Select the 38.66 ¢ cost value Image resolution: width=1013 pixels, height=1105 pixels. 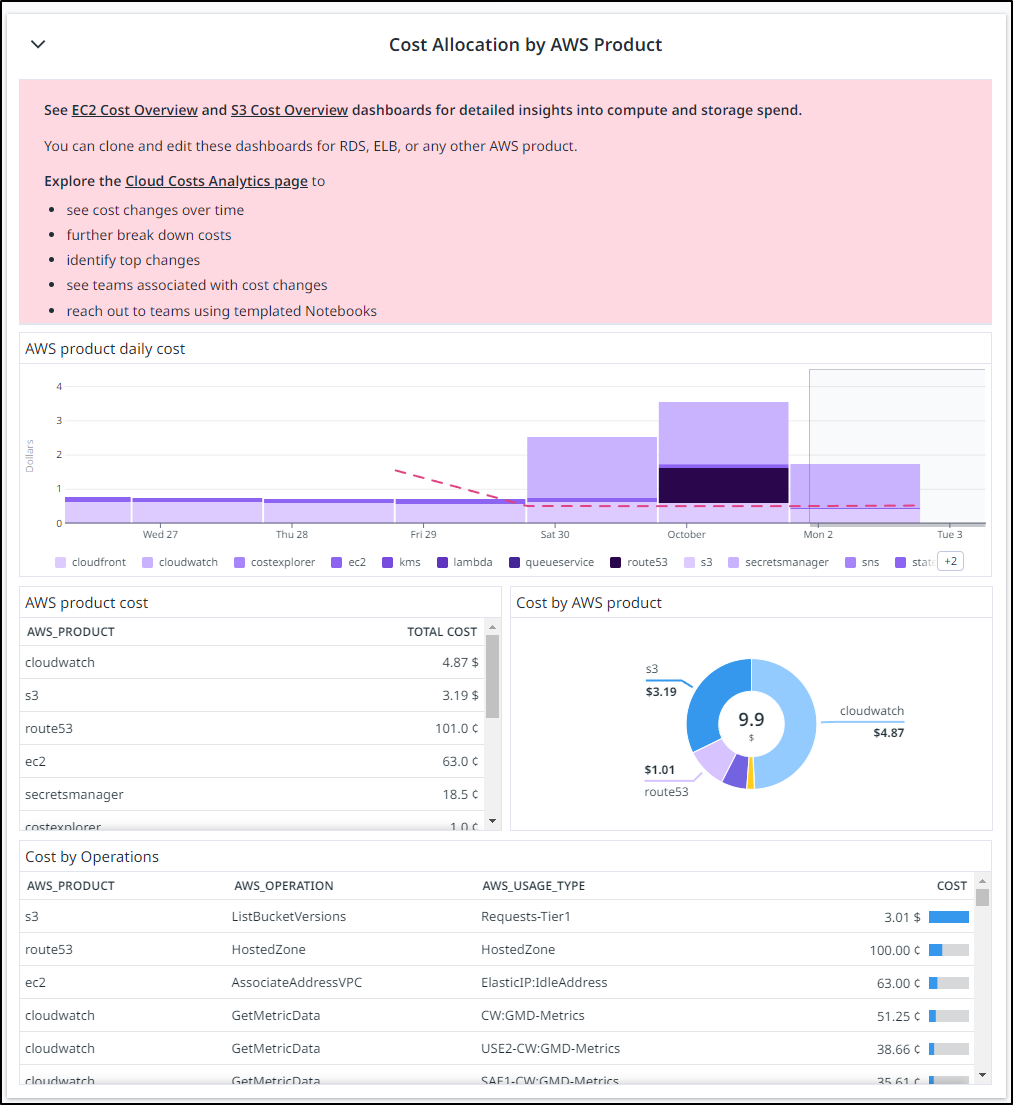[898, 1049]
